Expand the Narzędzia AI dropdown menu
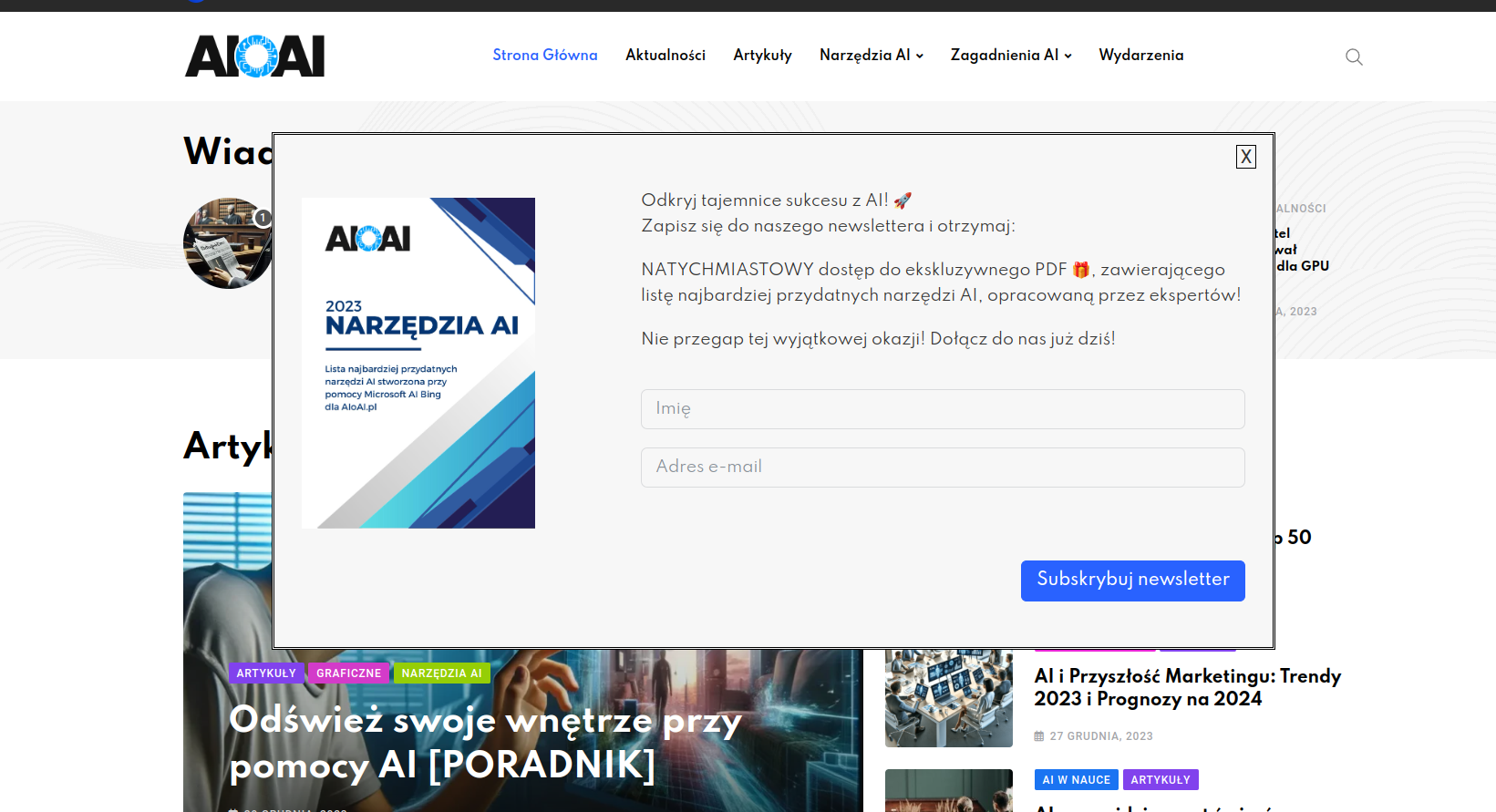 [871, 56]
